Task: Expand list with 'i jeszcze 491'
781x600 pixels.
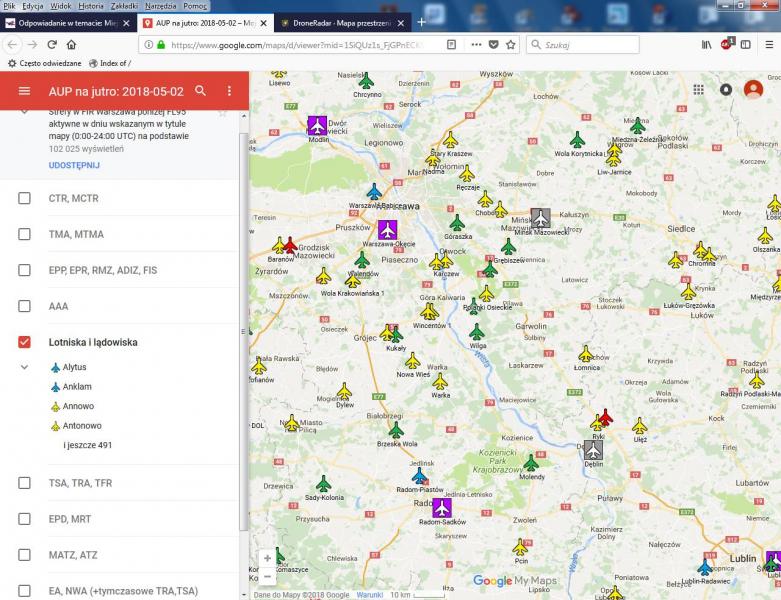Action: pos(87,445)
